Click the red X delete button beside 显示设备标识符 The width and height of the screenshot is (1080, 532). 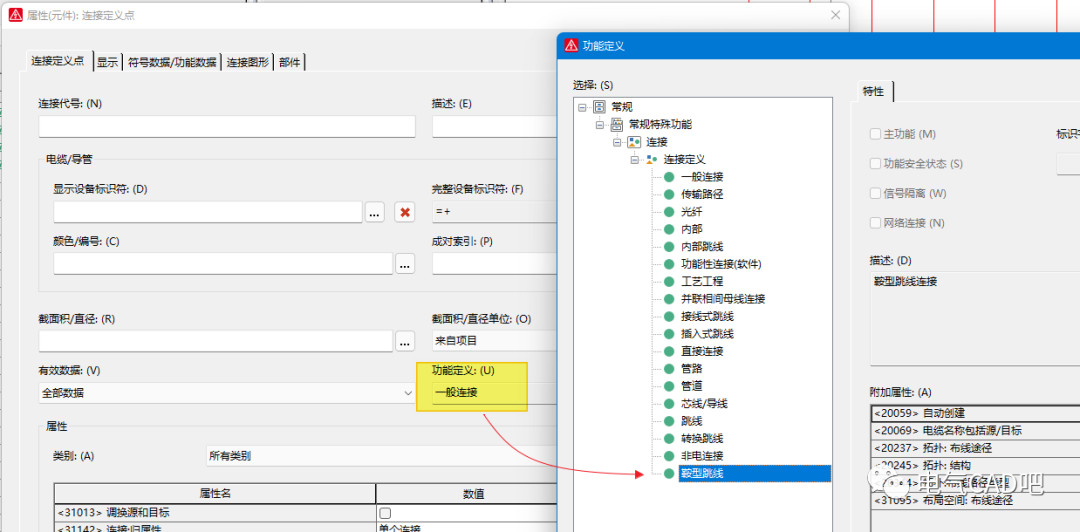click(x=405, y=212)
